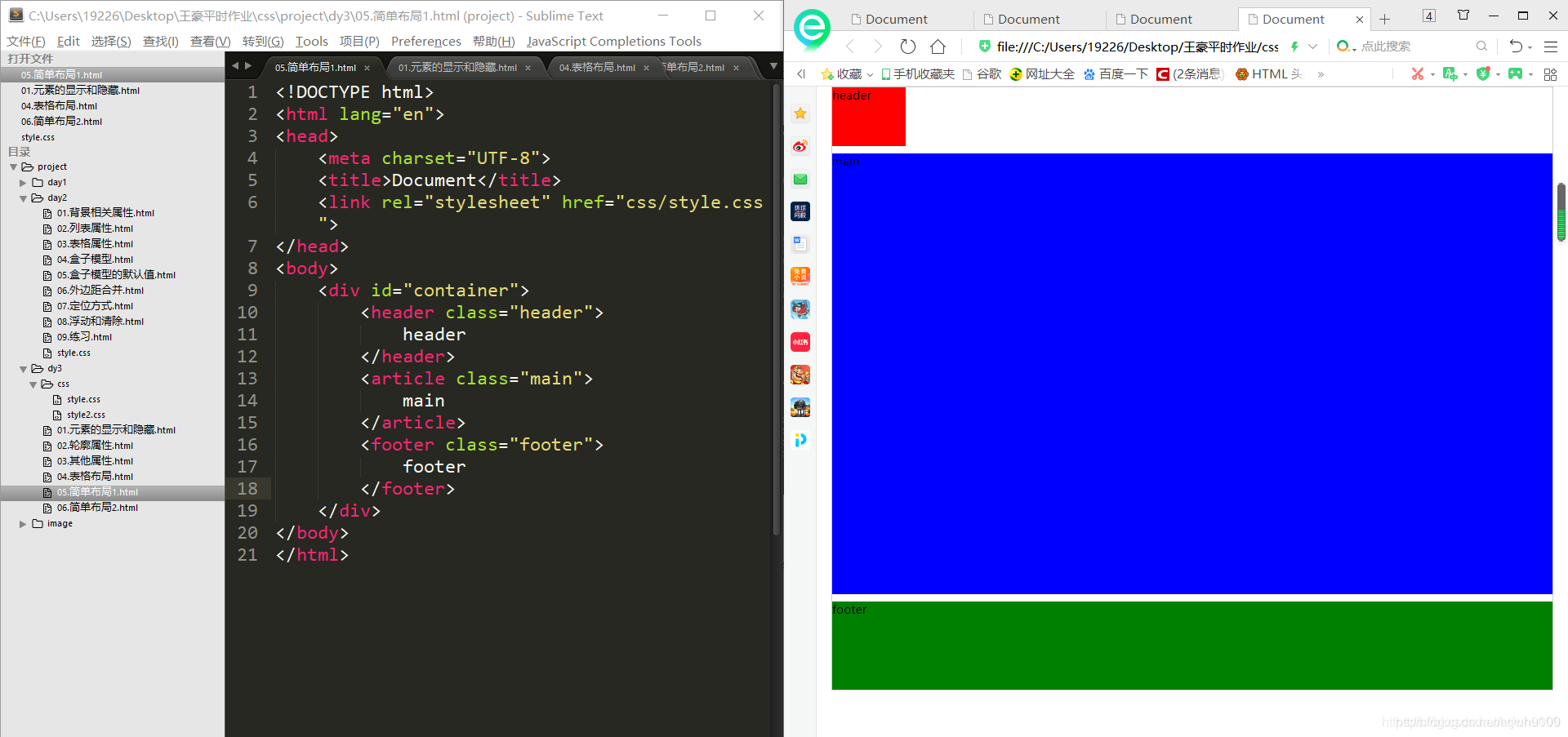Open the 谷歌 bookmark
This screenshot has width=1568, height=737.
click(x=982, y=74)
